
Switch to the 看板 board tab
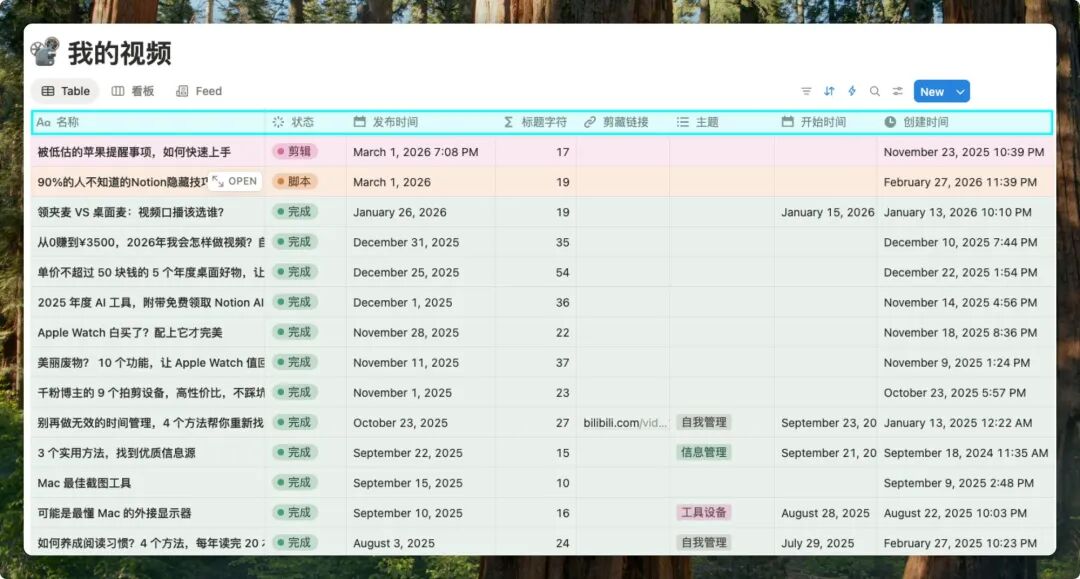click(x=133, y=91)
